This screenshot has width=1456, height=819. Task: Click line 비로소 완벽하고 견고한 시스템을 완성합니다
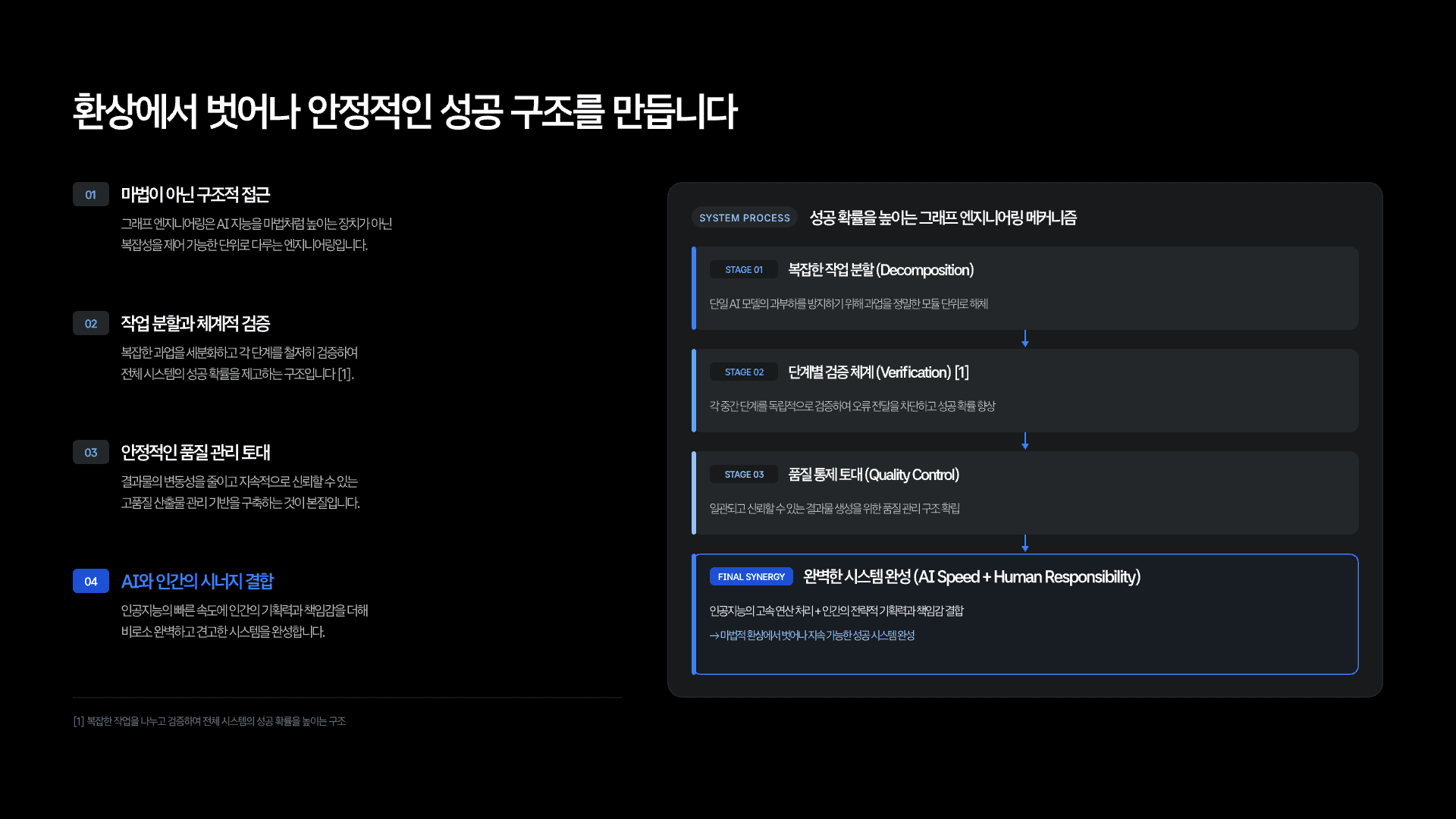point(223,632)
